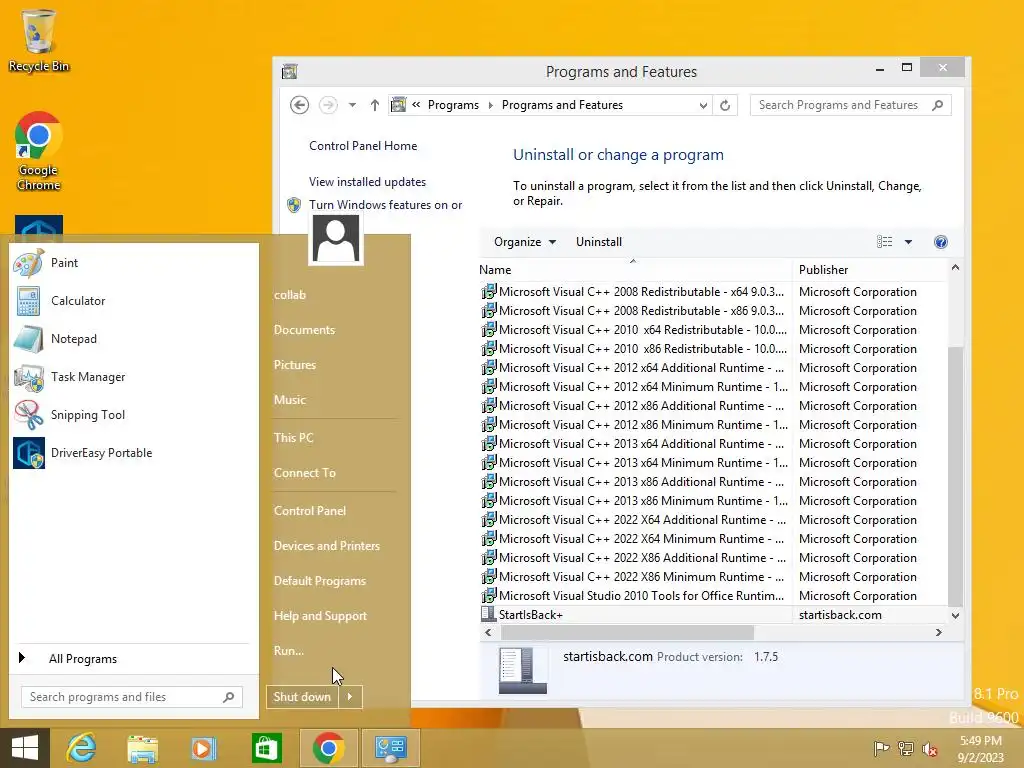Click Search Programs and Features box
This screenshot has width=1024, height=768.
click(850, 105)
